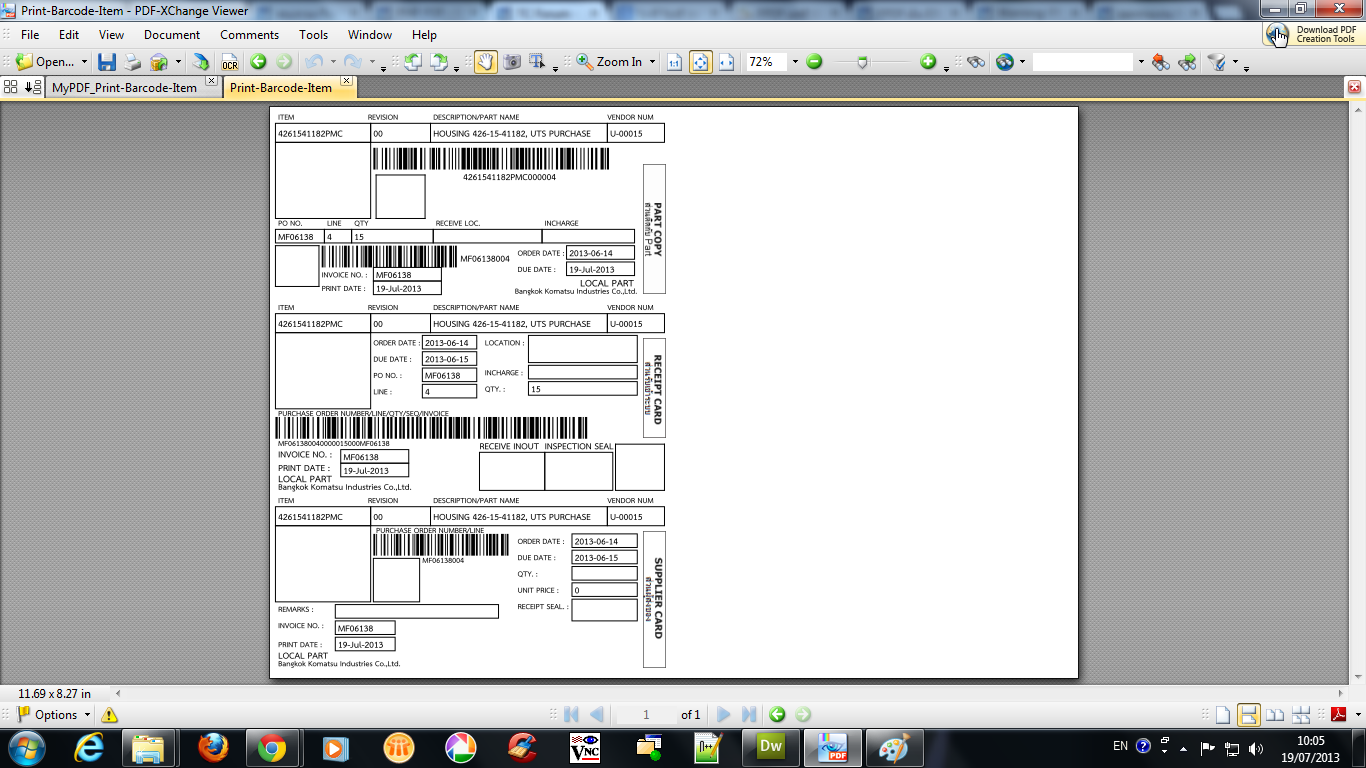1366x768 pixels.
Task: Go to the previous page arrow
Action: [x=597, y=715]
